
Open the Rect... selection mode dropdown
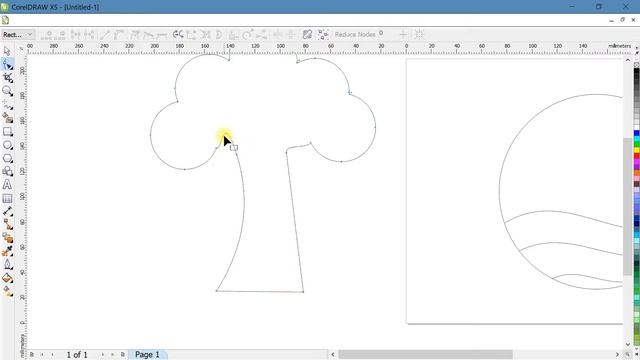point(18,35)
